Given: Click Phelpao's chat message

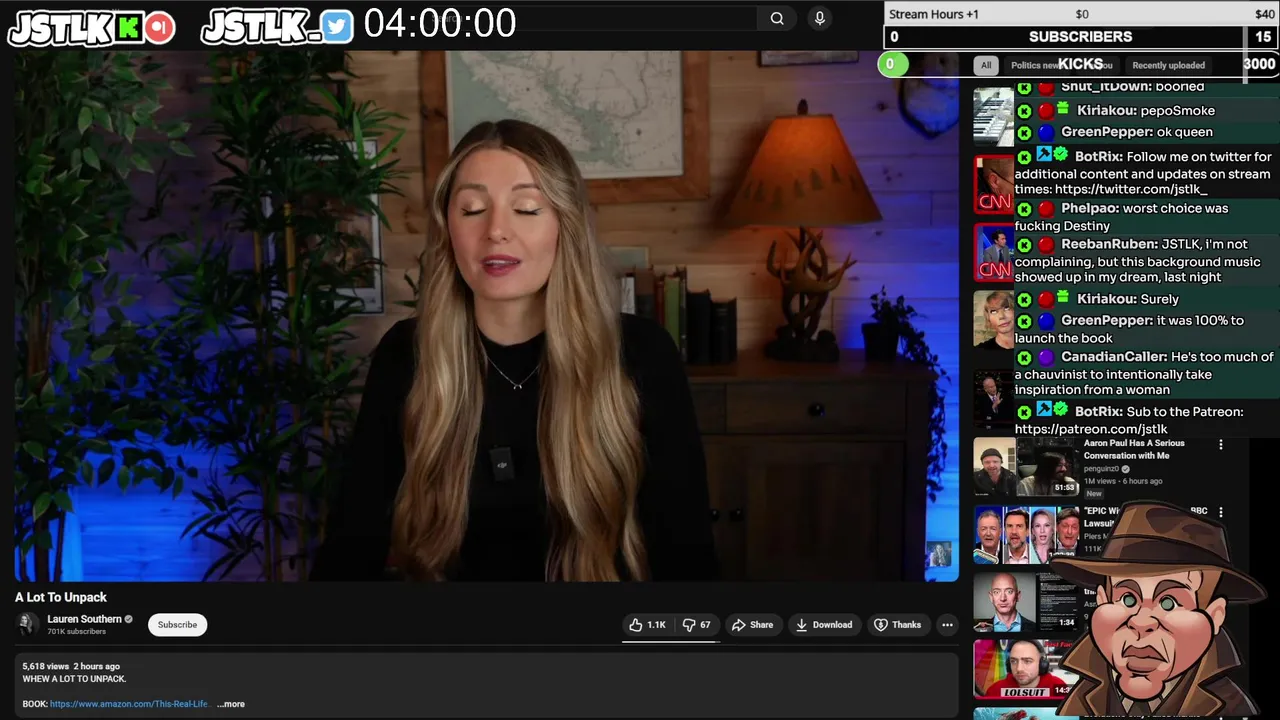Looking at the screenshot, I should click(x=1121, y=217).
